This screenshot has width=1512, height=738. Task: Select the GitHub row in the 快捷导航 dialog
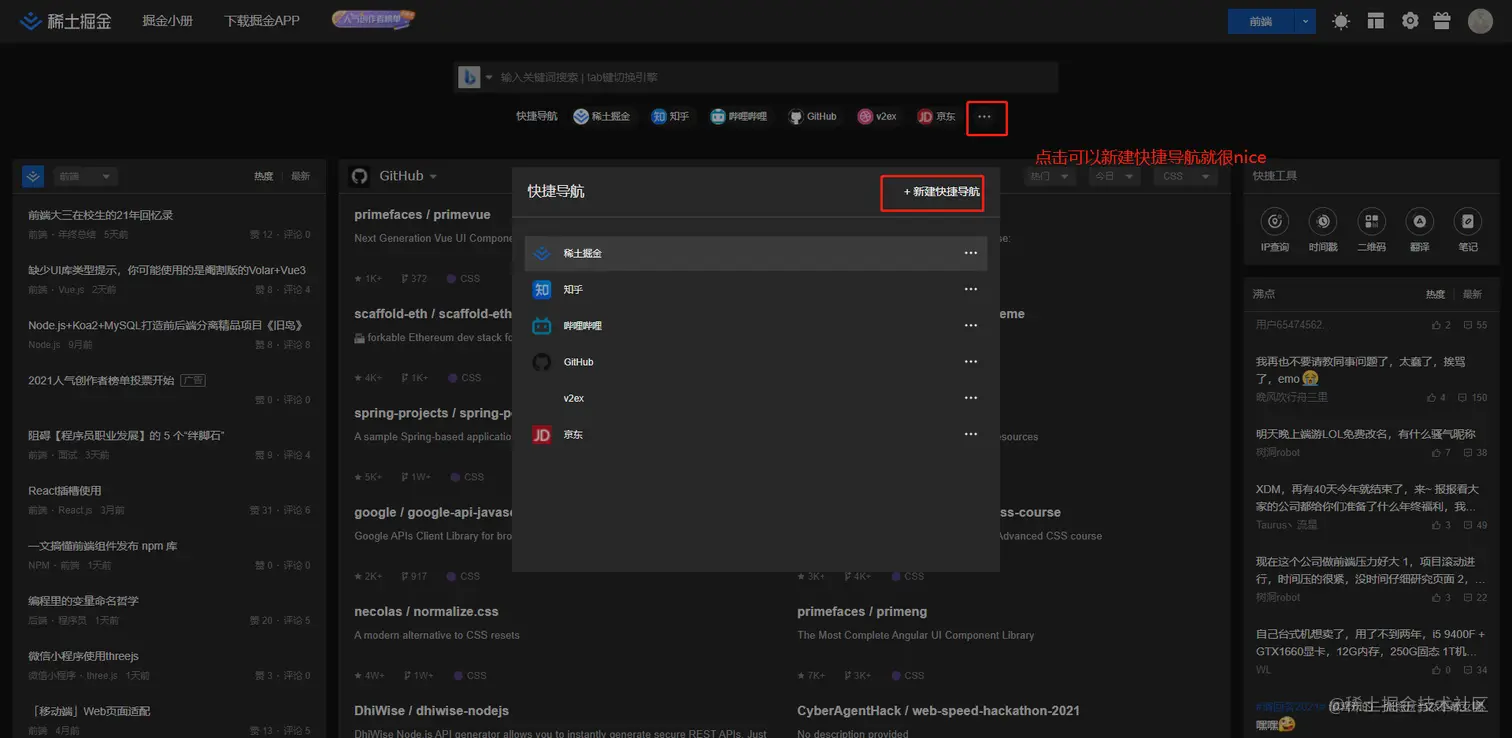pos(755,362)
